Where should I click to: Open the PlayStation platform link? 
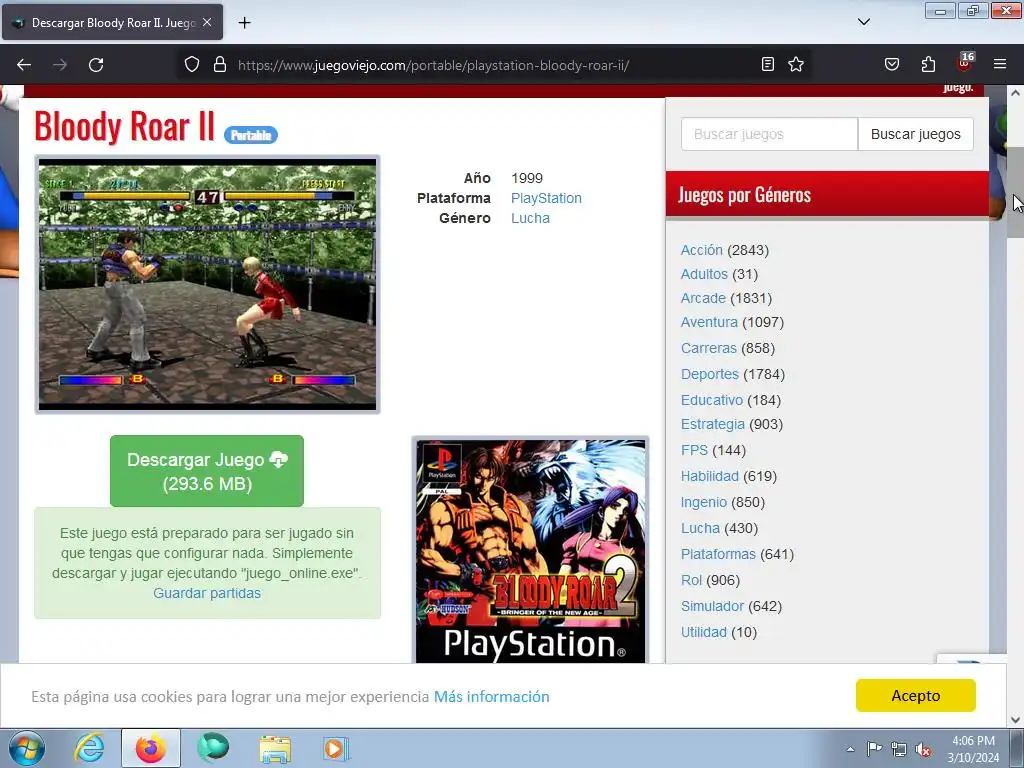(546, 198)
